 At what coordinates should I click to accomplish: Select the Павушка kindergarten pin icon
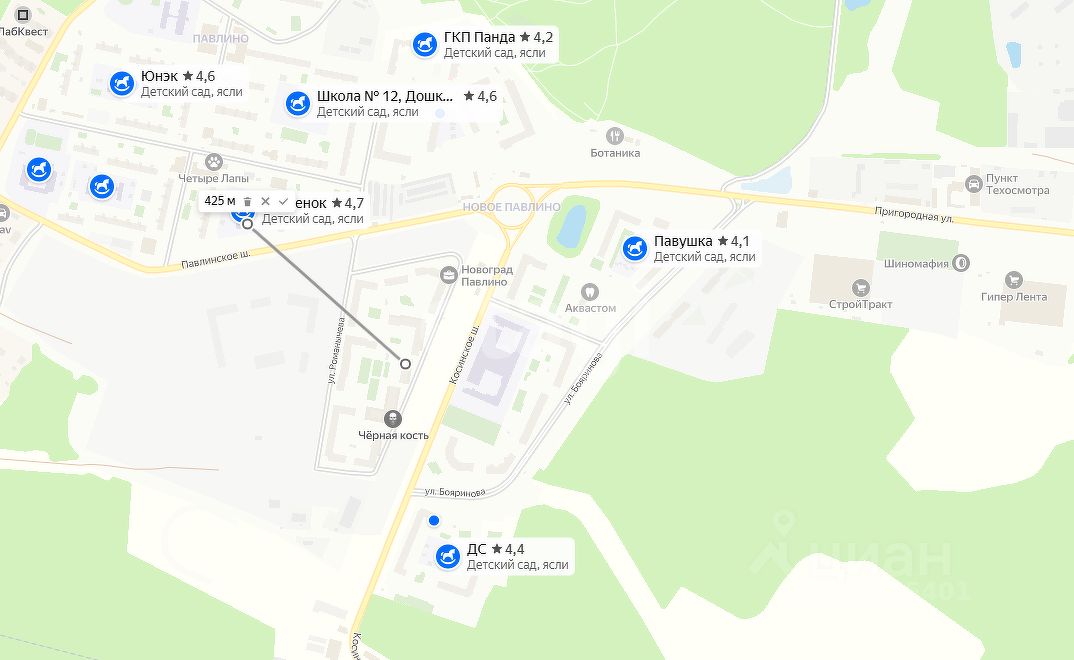pos(634,249)
